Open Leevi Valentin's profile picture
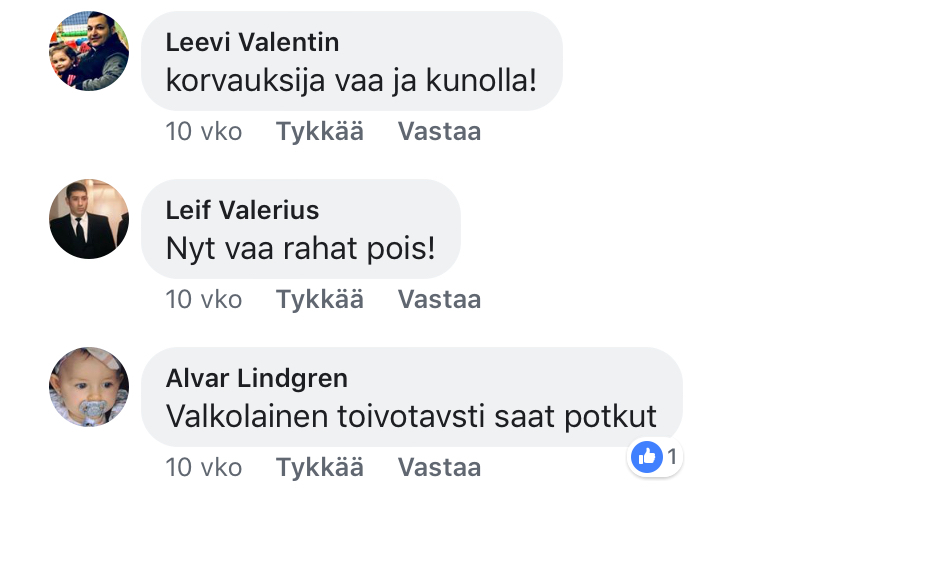The height and width of the screenshot is (566, 937). (89, 51)
